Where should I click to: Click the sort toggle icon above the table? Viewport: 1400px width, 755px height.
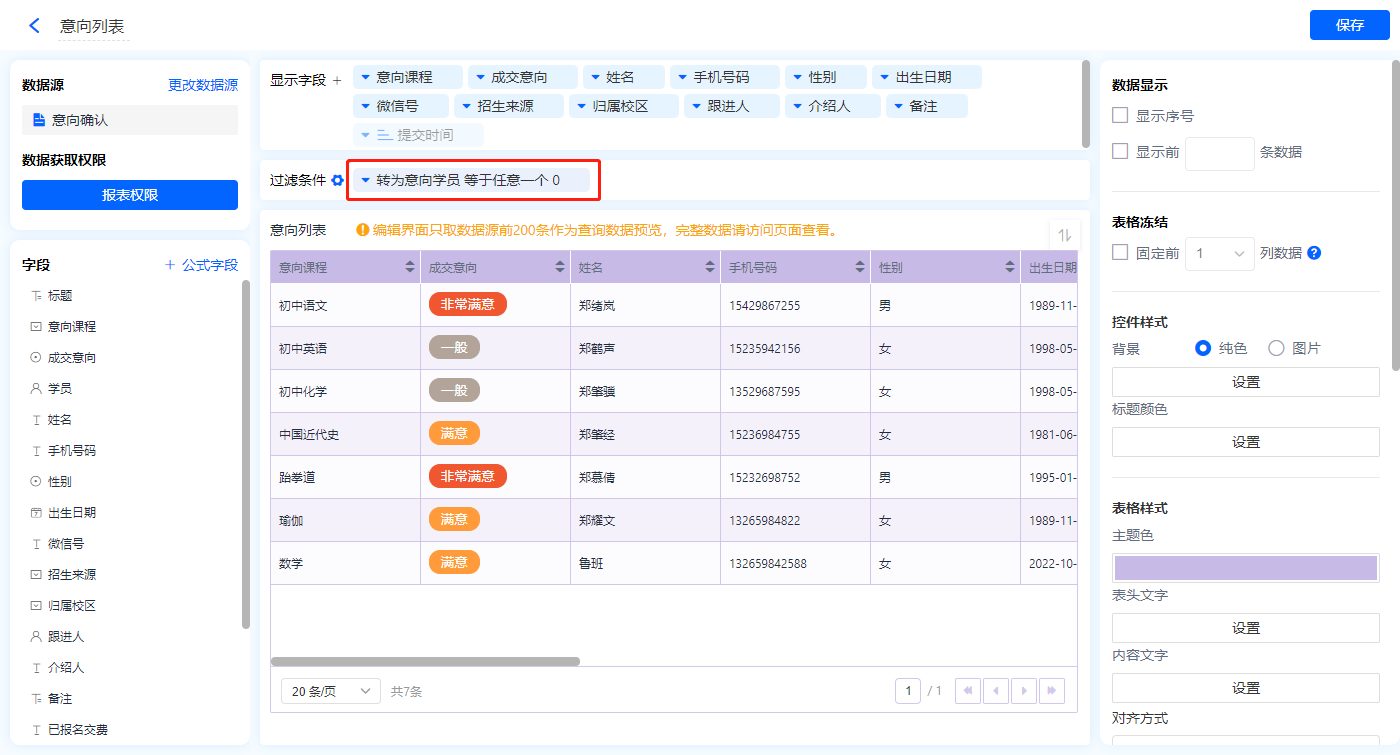coord(1064,235)
